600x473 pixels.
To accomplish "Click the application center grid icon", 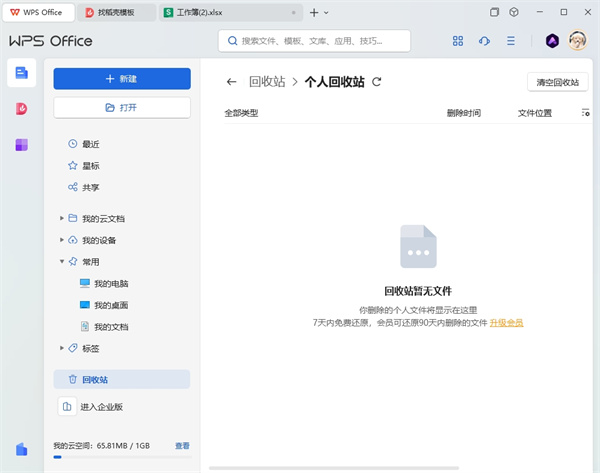I will [x=458, y=41].
